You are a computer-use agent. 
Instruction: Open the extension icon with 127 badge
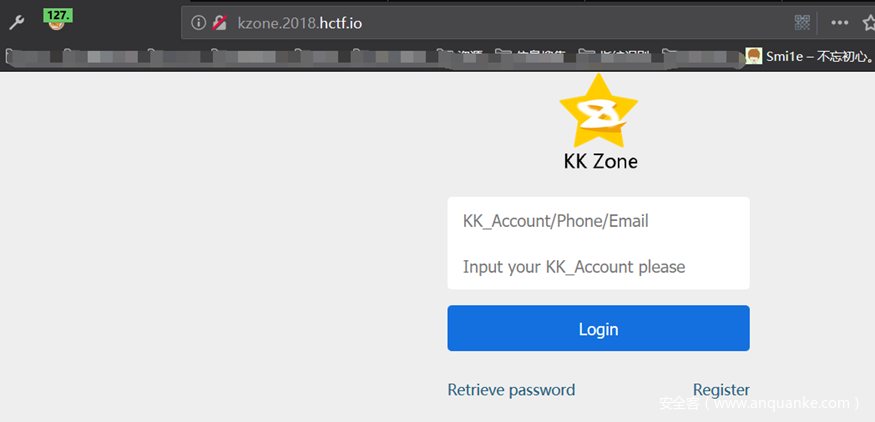(x=58, y=21)
